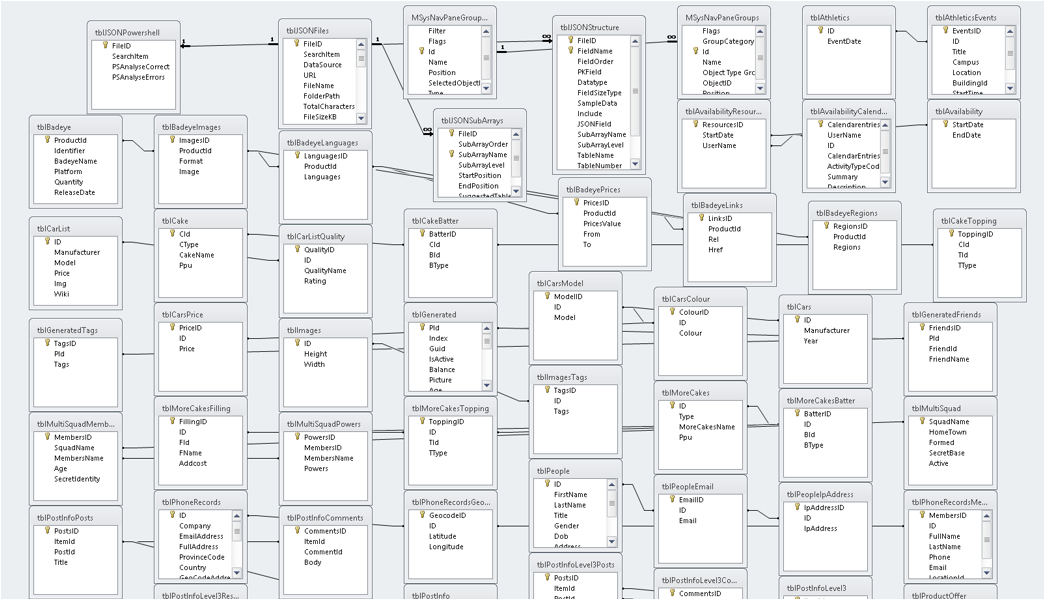Click the key icon next to GeocodeID
This screenshot has height=600, width=1045.
point(422,515)
